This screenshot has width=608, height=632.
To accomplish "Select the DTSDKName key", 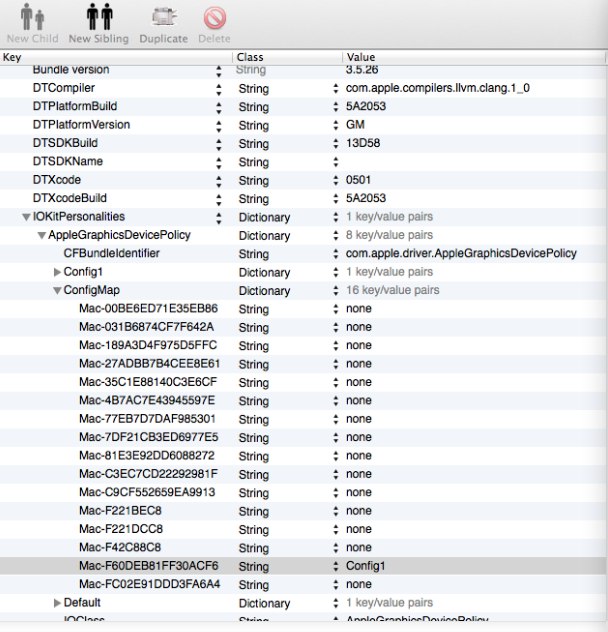I will [68, 162].
